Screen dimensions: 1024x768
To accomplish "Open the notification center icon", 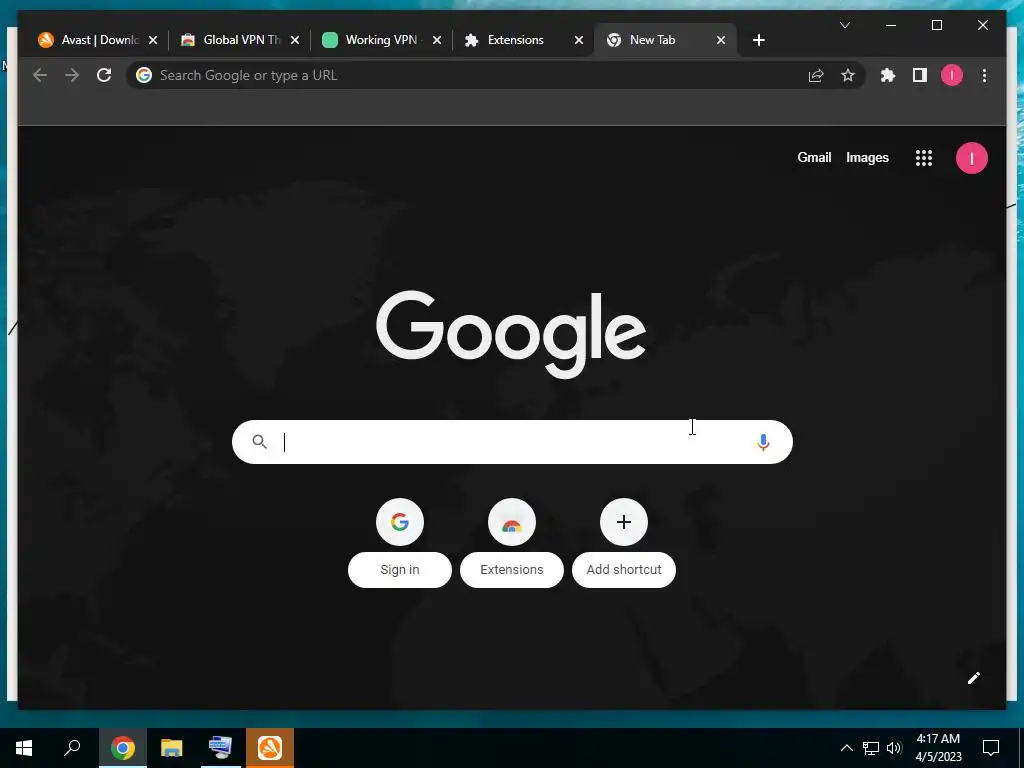I will tap(991, 748).
